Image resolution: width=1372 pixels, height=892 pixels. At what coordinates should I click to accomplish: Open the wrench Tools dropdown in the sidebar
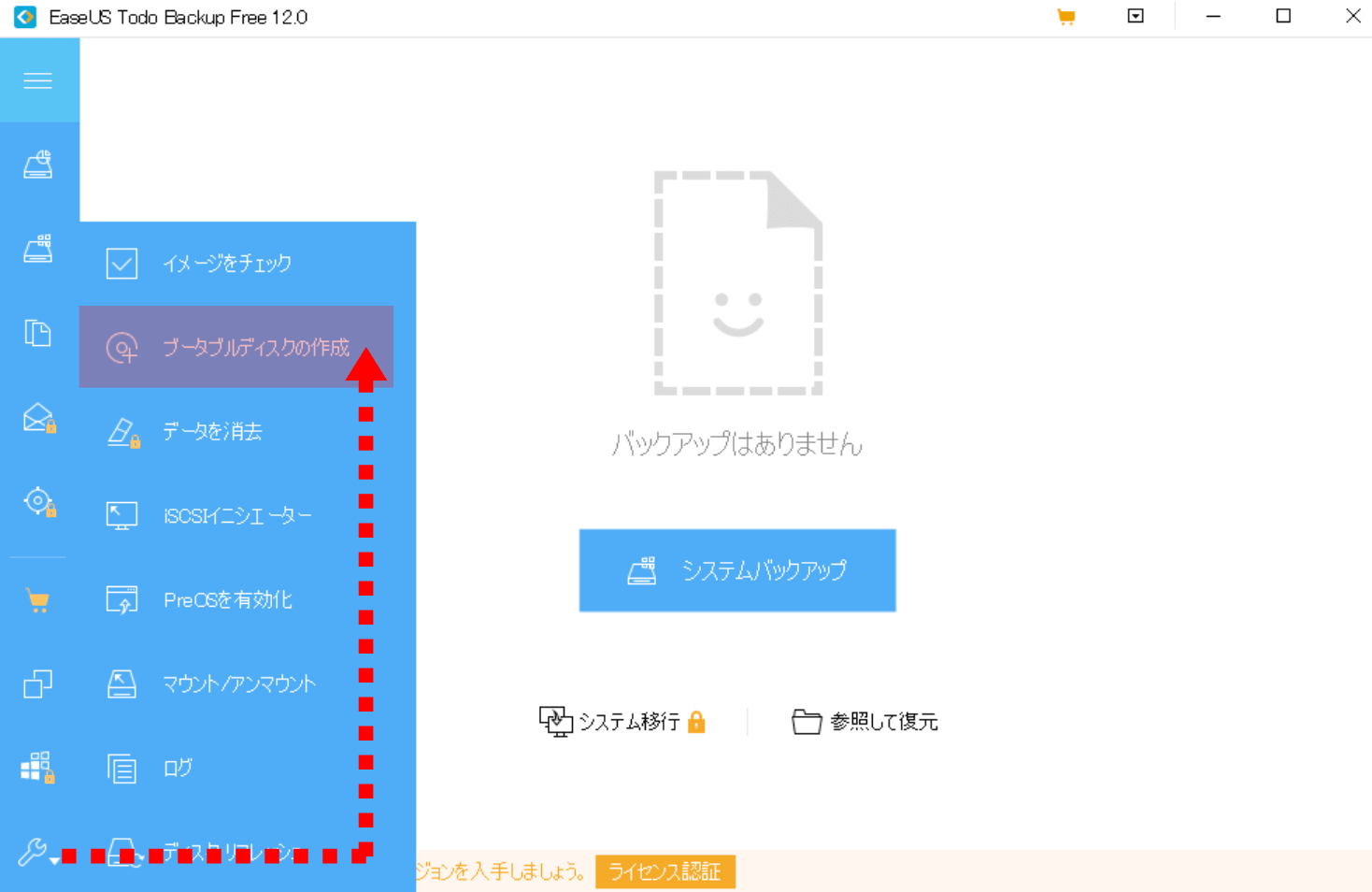(36, 852)
